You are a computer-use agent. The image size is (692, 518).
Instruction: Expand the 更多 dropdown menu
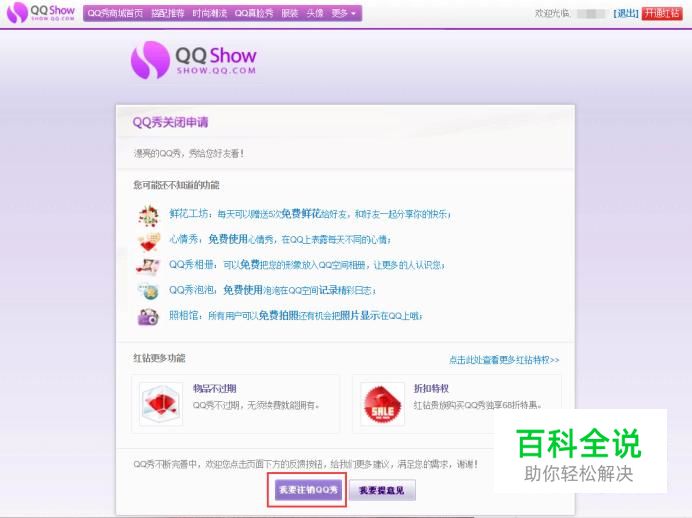(343, 13)
